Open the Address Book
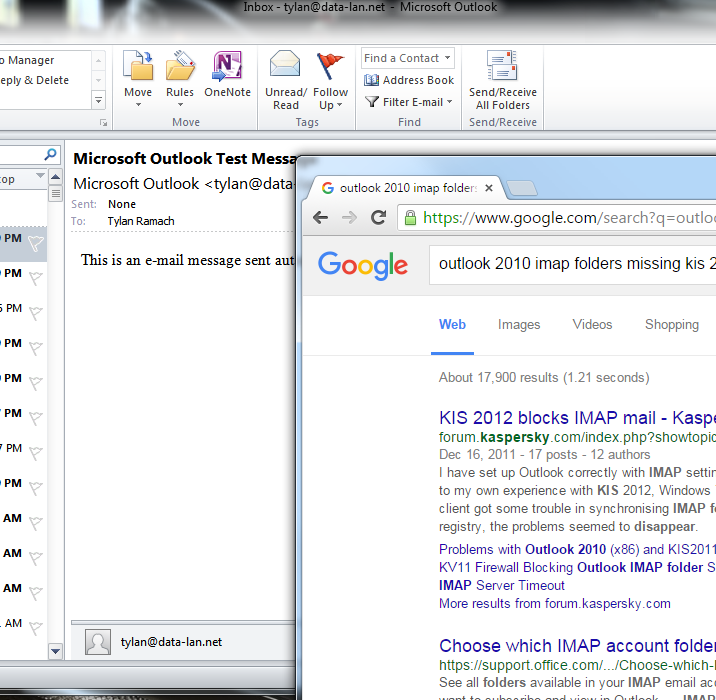Screen dimensions: 716x700 (409, 80)
